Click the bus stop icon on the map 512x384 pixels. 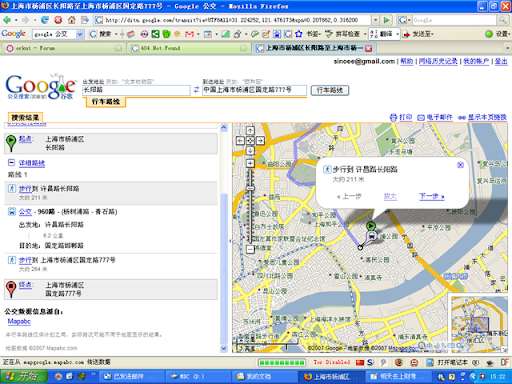371,236
